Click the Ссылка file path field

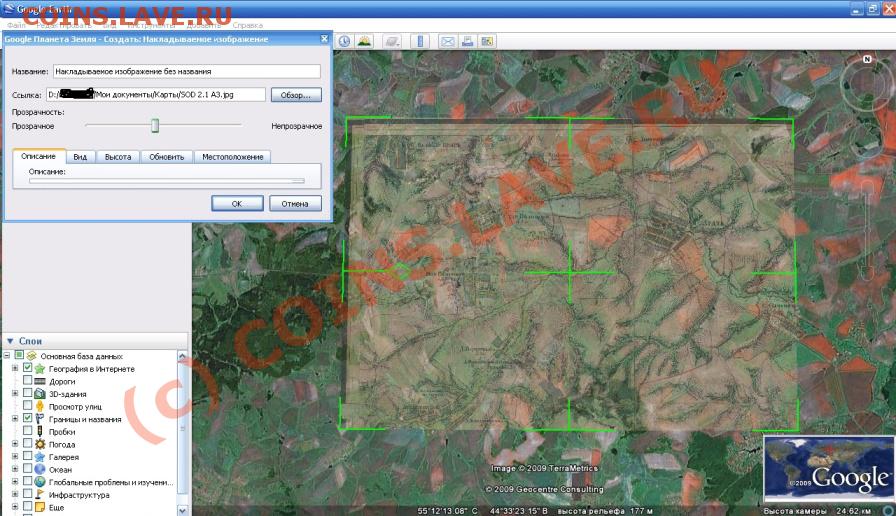click(156, 94)
